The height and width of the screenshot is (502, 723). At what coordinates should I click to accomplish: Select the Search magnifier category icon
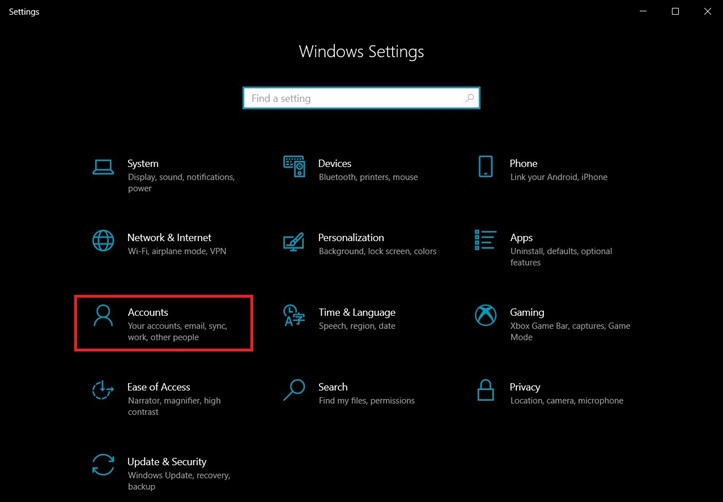pos(294,390)
